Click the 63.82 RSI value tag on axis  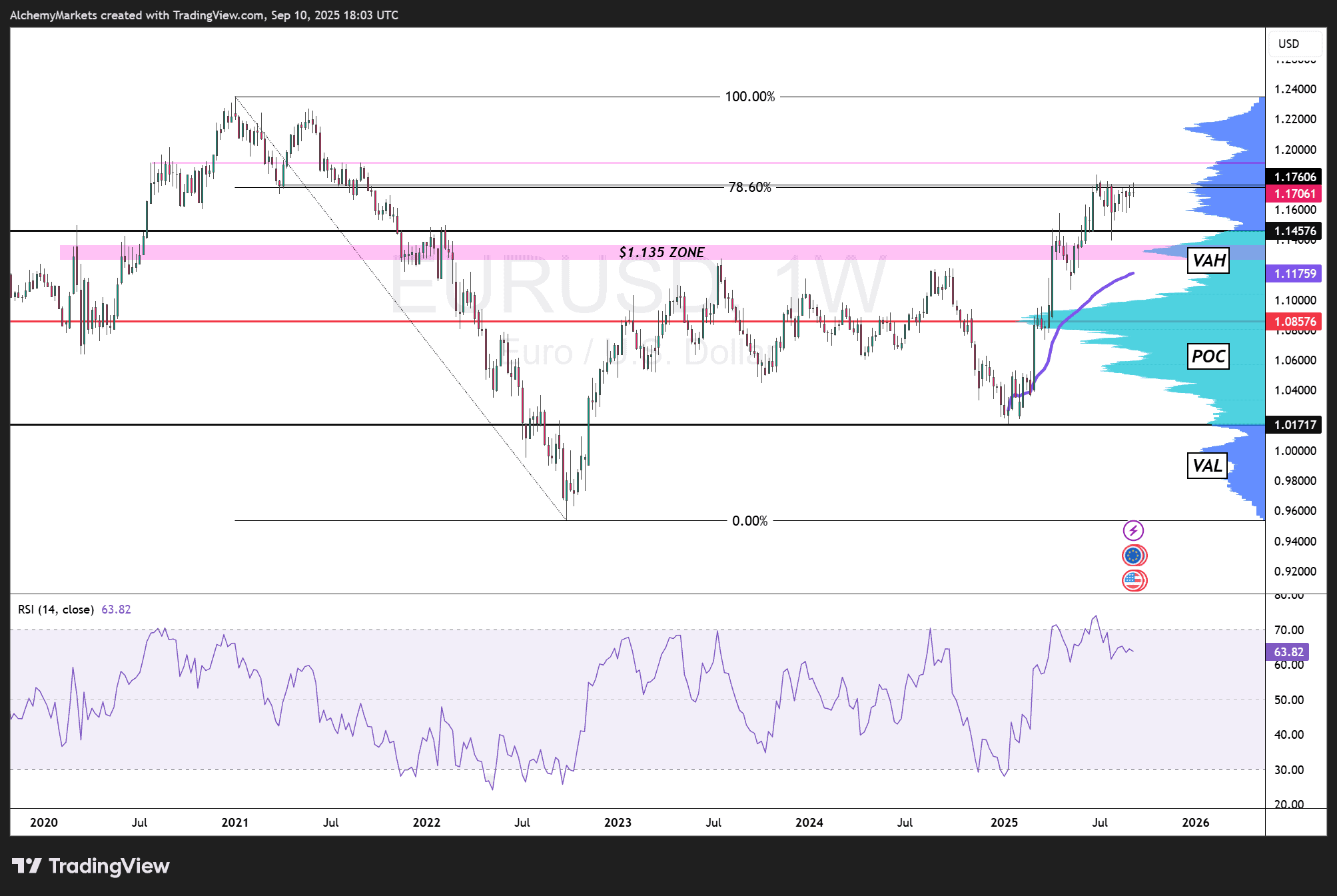[1288, 652]
